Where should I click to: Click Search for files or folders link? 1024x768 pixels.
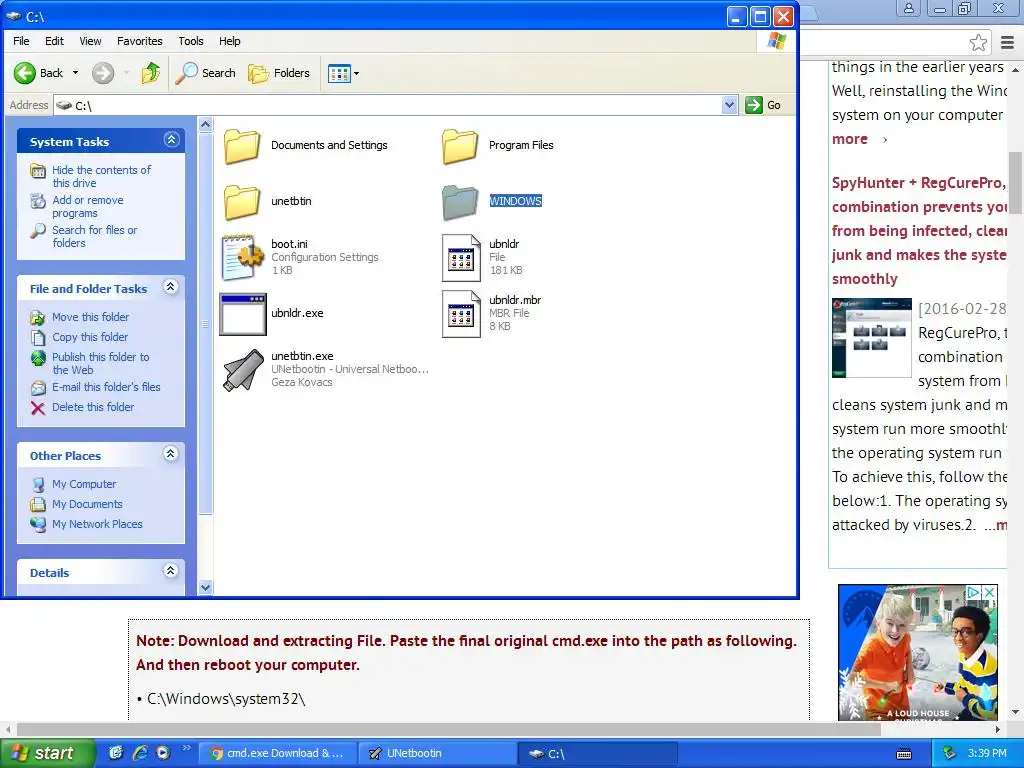point(95,236)
